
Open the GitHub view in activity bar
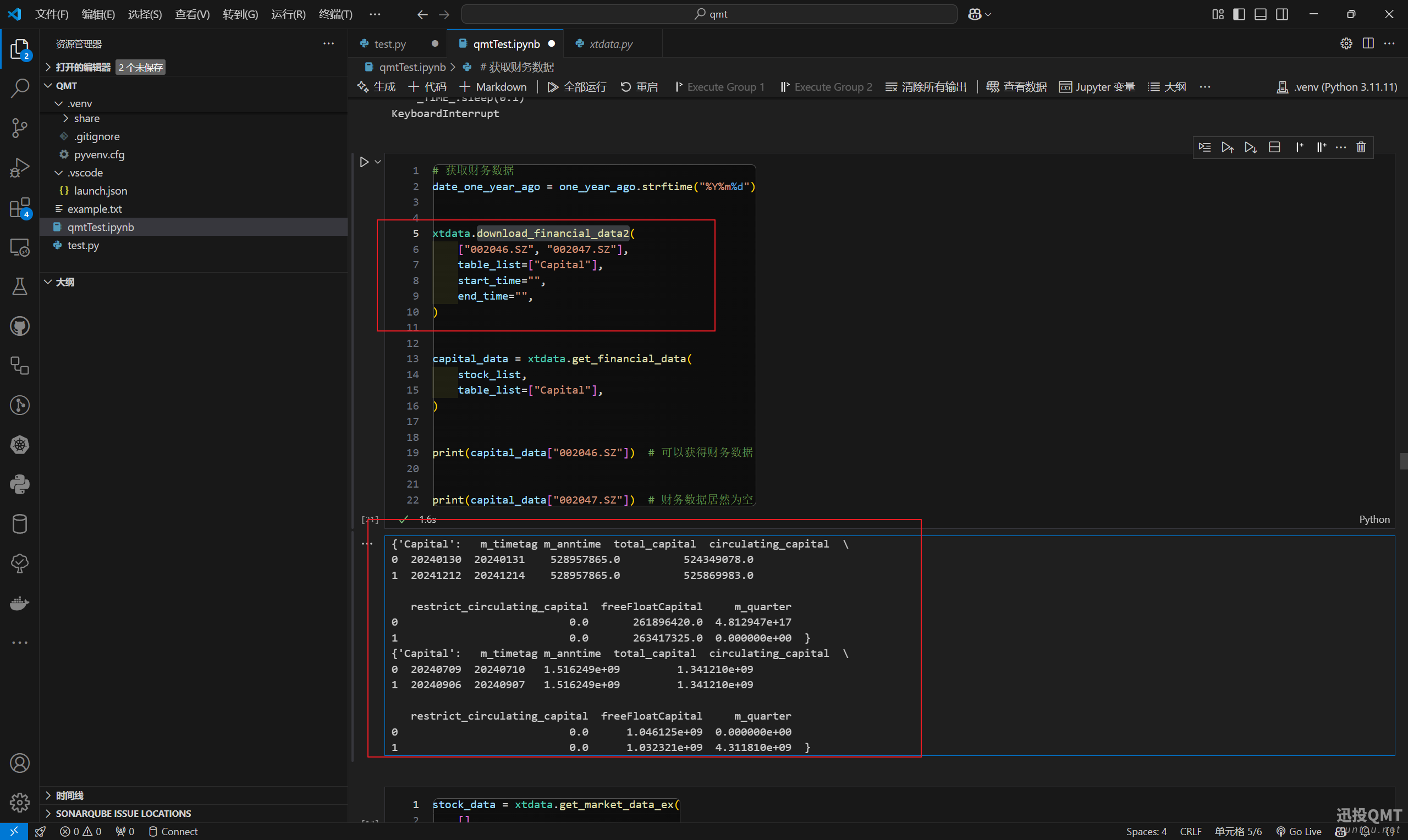pyautogui.click(x=20, y=326)
